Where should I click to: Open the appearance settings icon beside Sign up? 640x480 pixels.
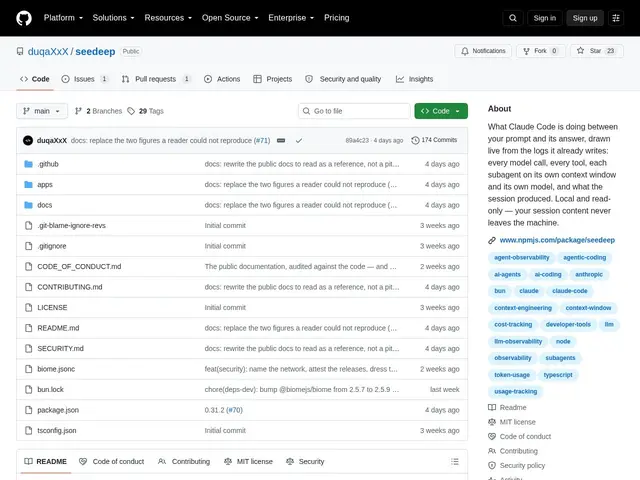click(x=616, y=18)
